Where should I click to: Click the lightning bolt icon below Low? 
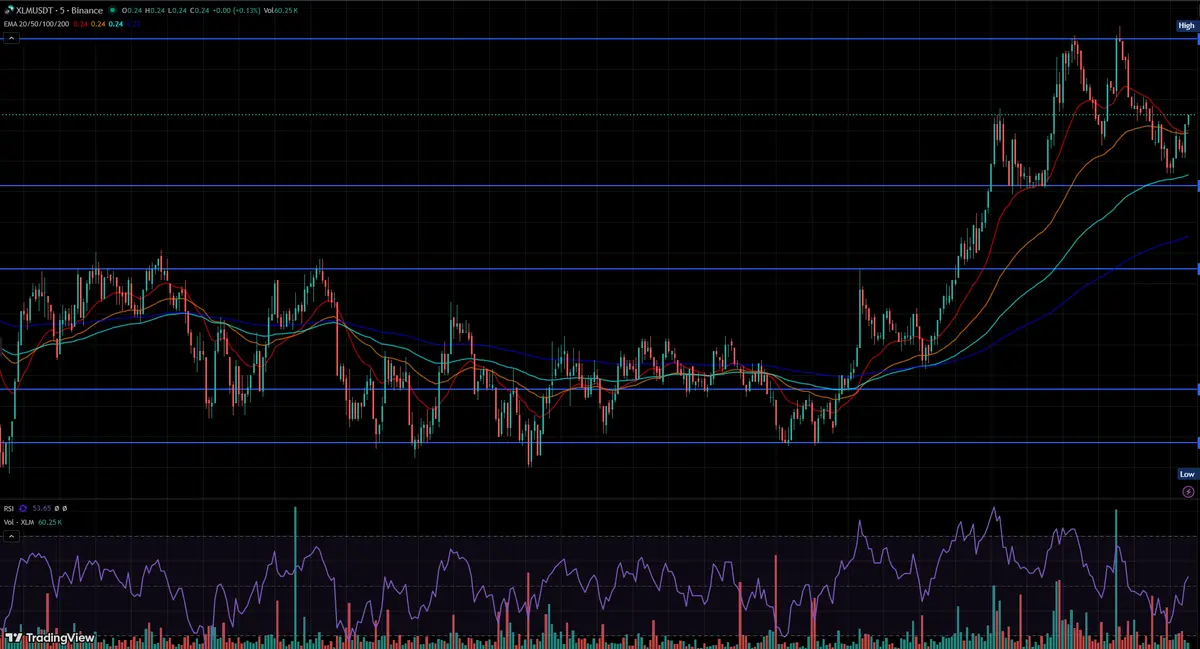click(1188, 492)
